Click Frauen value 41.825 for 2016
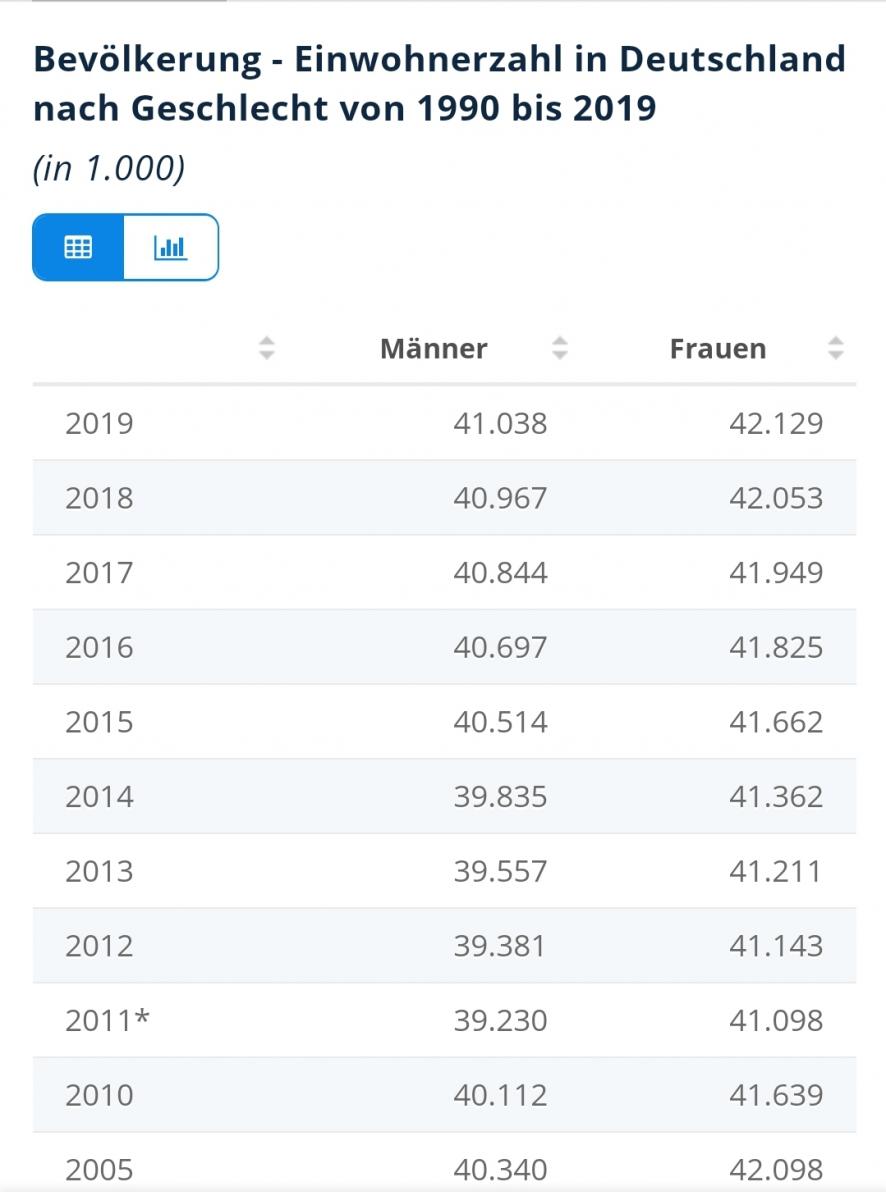The width and height of the screenshot is (886, 1200). coord(776,647)
